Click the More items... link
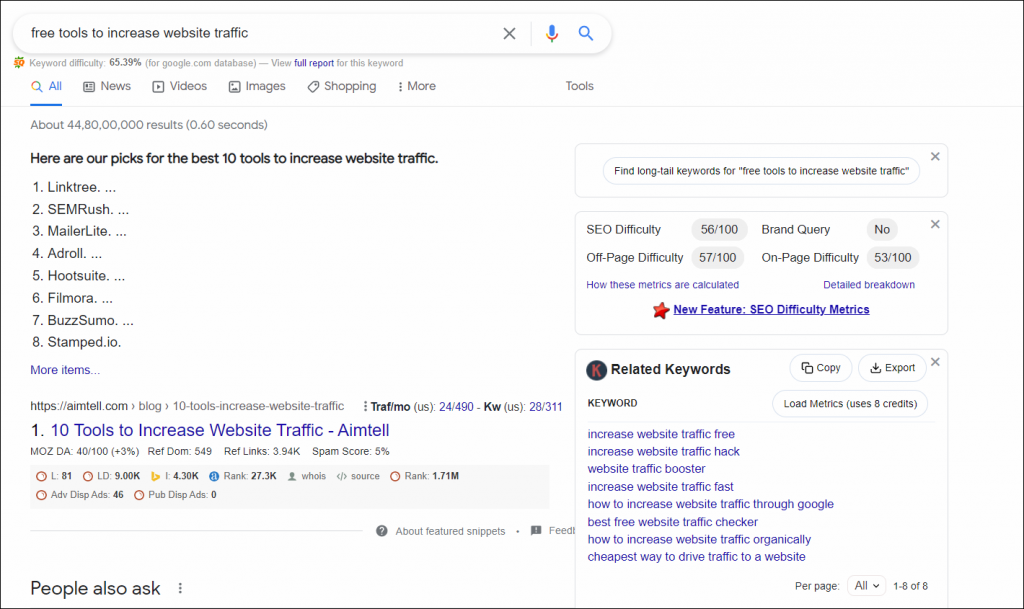The height and width of the screenshot is (609, 1024). pyautogui.click(x=65, y=370)
